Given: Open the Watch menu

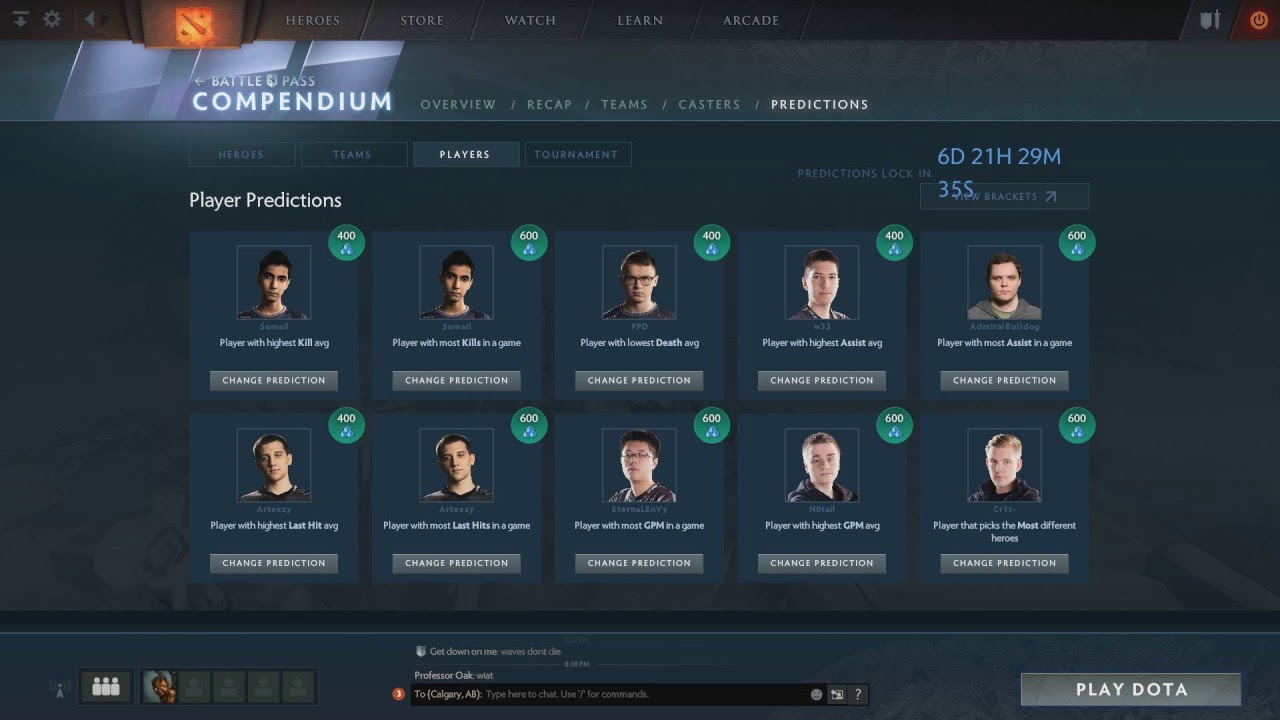Looking at the screenshot, I should [530, 20].
